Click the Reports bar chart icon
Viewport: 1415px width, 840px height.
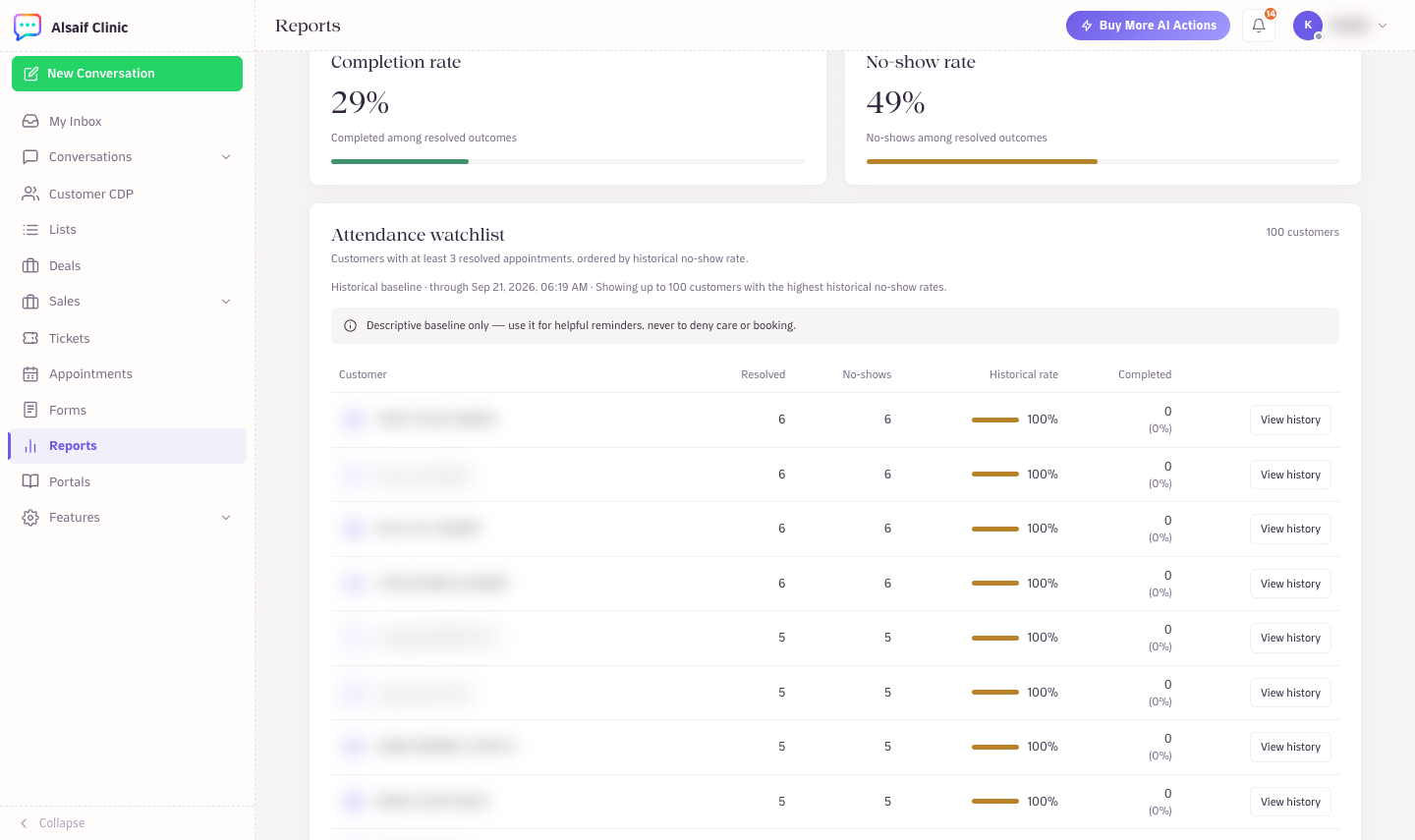pyautogui.click(x=30, y=446)
